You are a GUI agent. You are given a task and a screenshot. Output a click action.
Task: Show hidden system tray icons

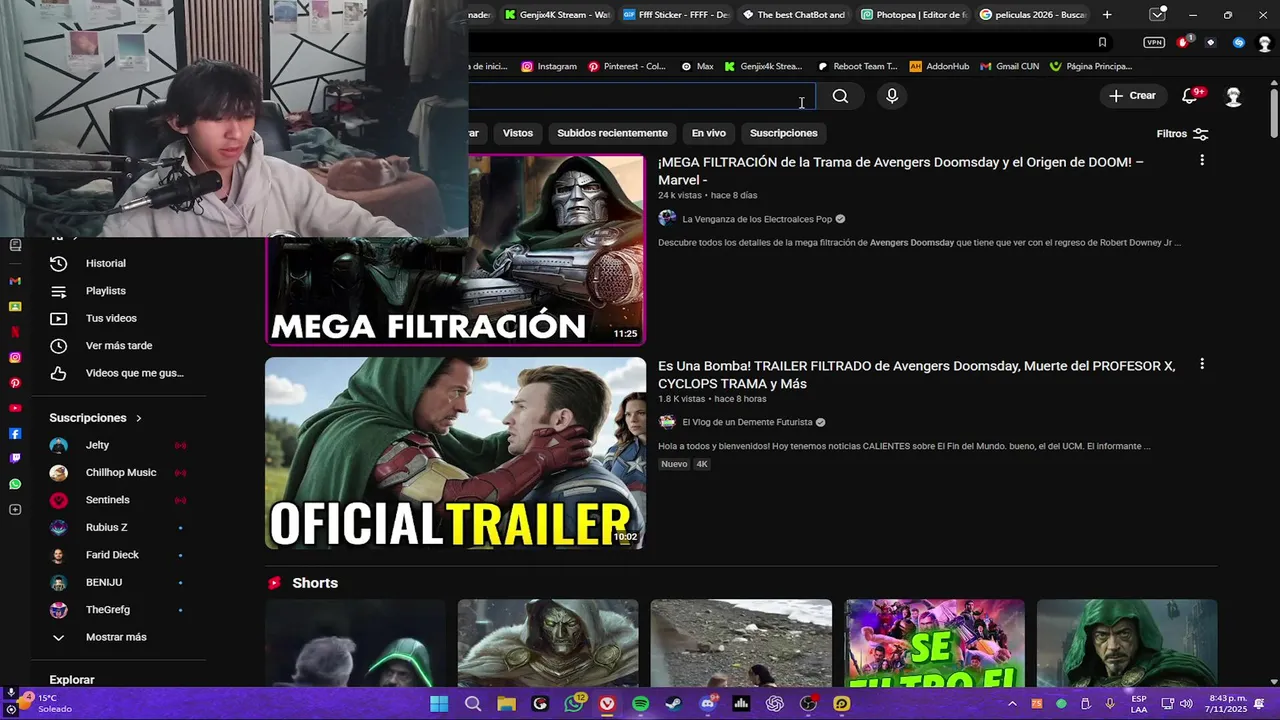[x=1012, y=704]
